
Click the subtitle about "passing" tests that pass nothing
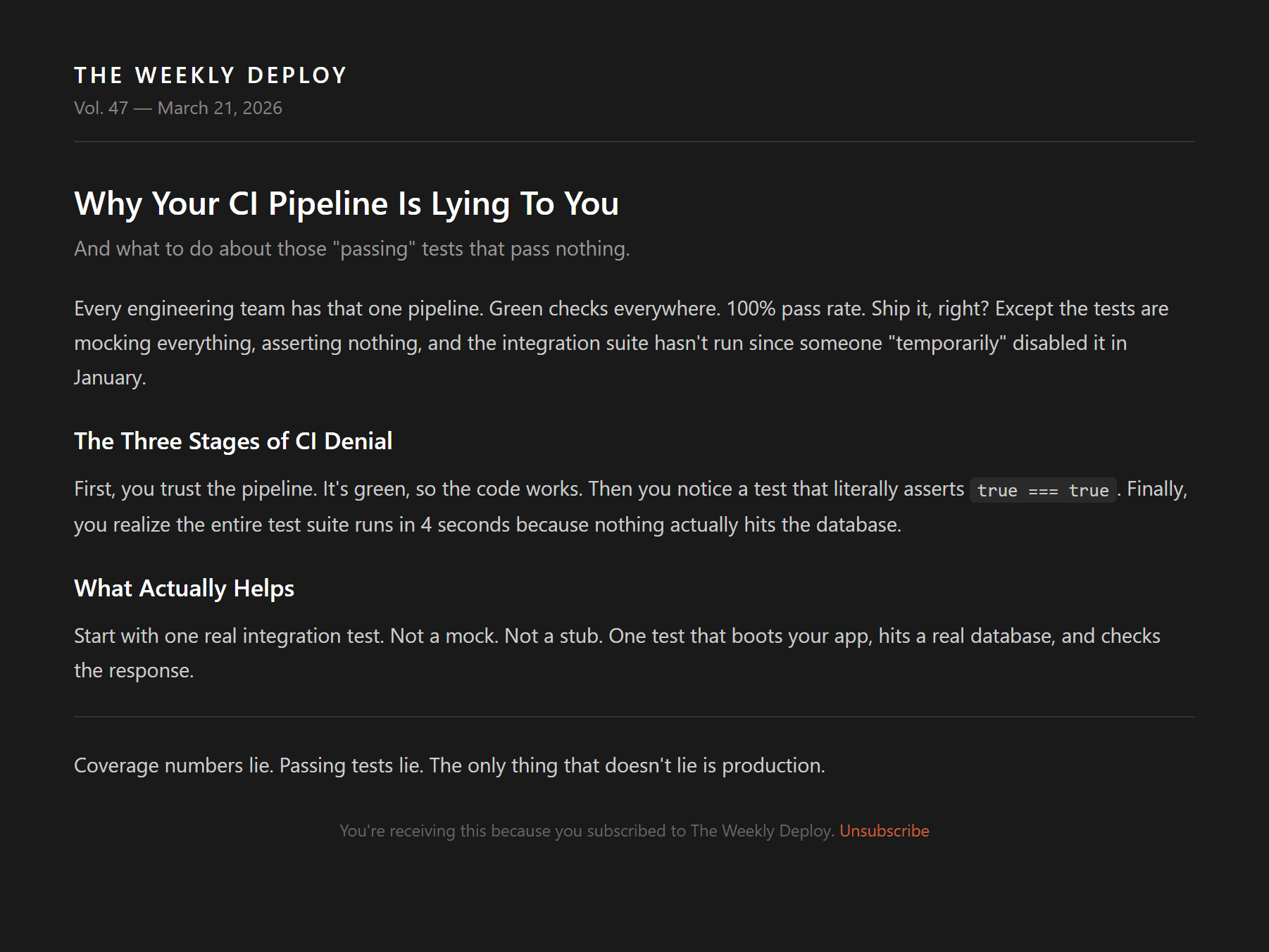coord(352,249)
